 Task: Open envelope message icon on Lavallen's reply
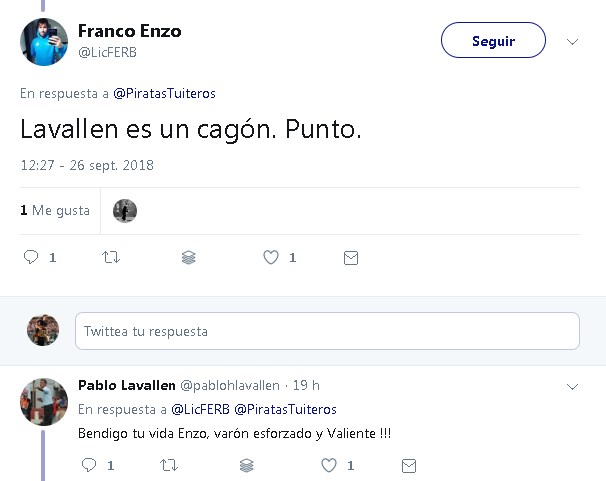coord(407,465)
